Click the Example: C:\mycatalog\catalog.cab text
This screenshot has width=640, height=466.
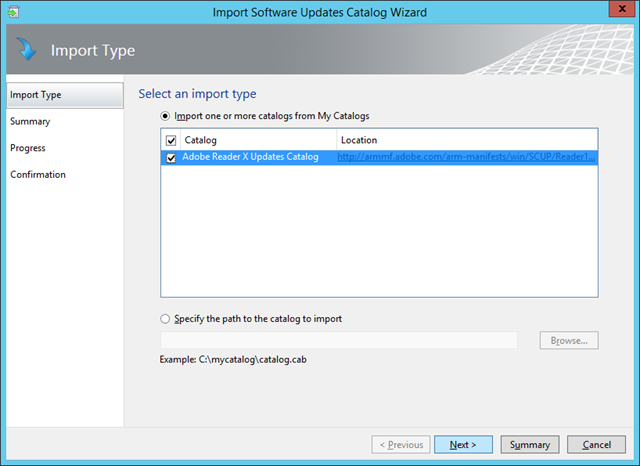click(x=233, y=359)
